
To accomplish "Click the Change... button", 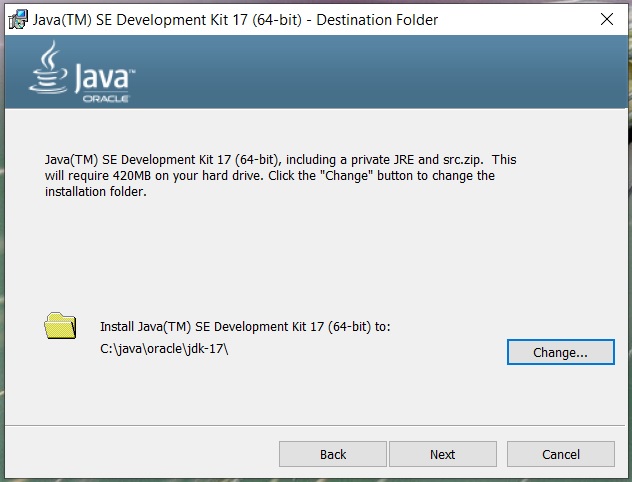I will [x=561, y=352].
